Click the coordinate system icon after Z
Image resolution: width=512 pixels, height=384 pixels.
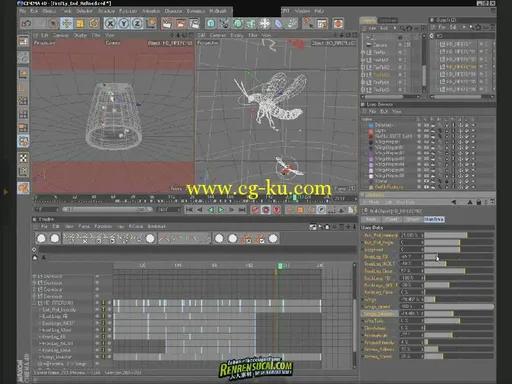(151, 23)
